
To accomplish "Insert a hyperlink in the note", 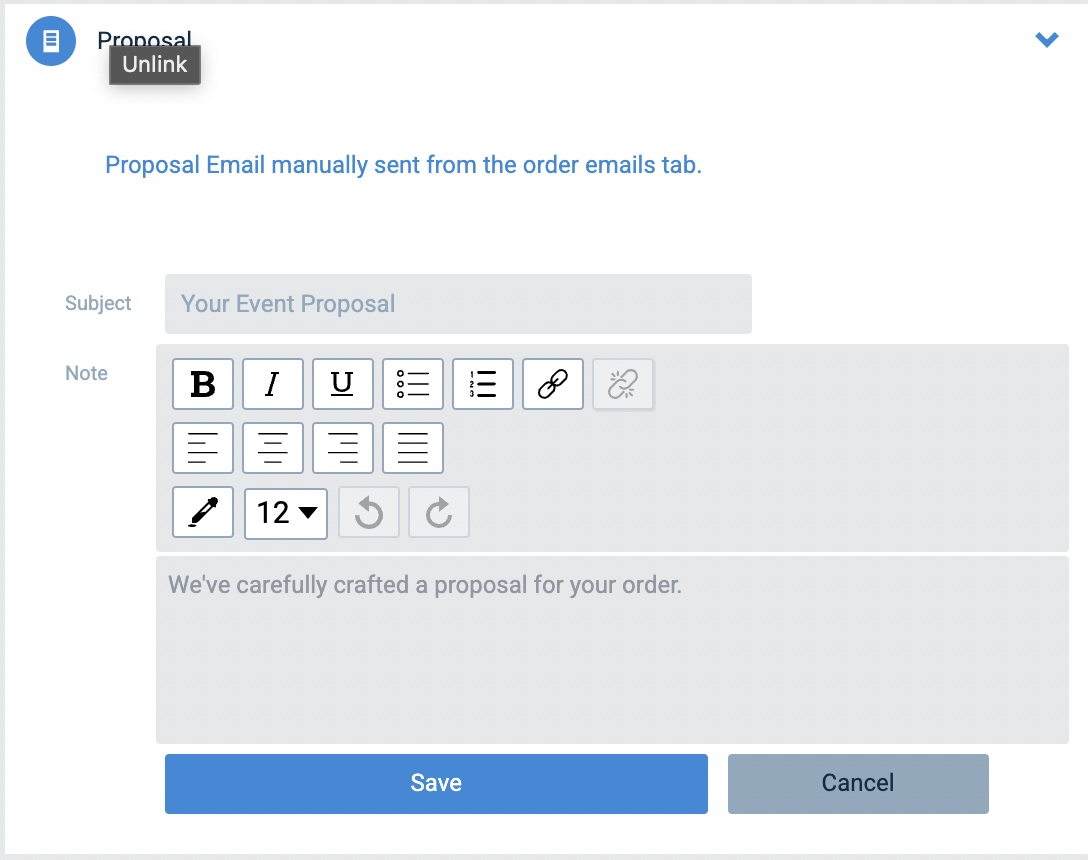I will [x=553, y=384].
